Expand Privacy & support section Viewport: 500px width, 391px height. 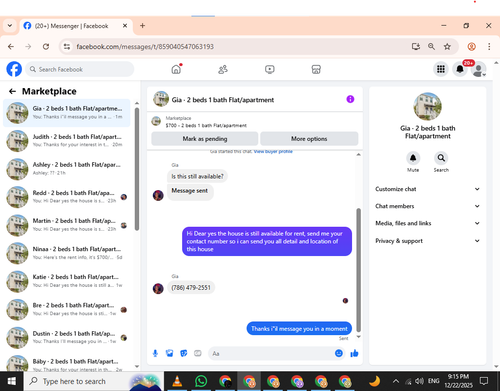coord(427,241)
